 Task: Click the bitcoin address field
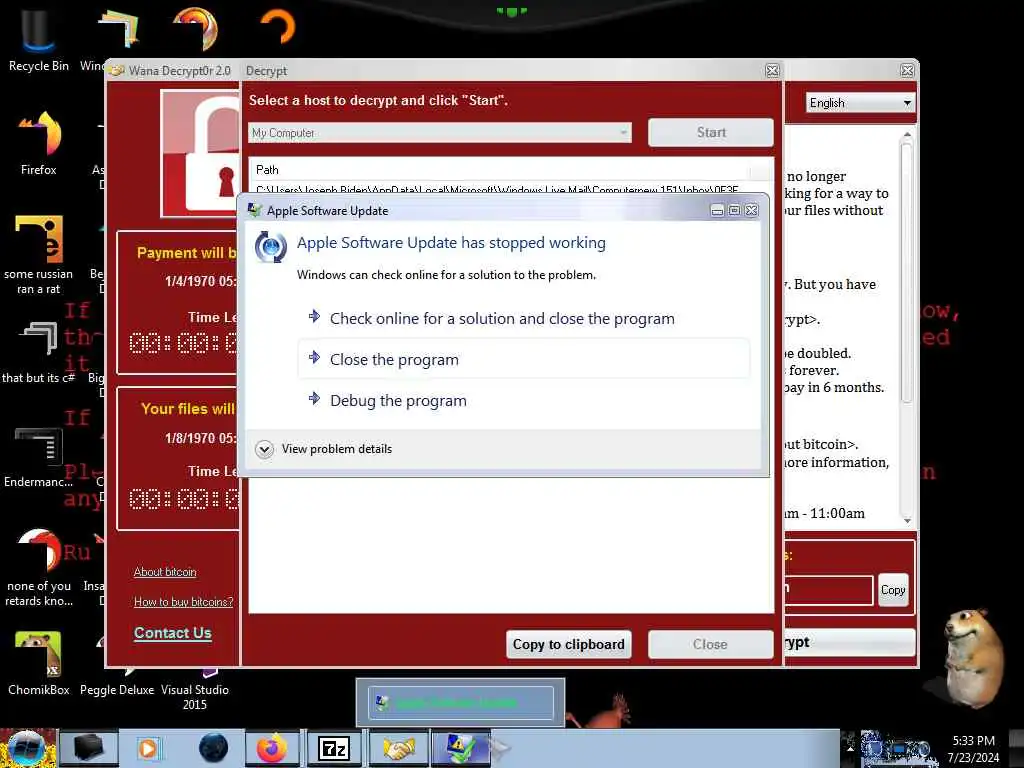[828, 590]
